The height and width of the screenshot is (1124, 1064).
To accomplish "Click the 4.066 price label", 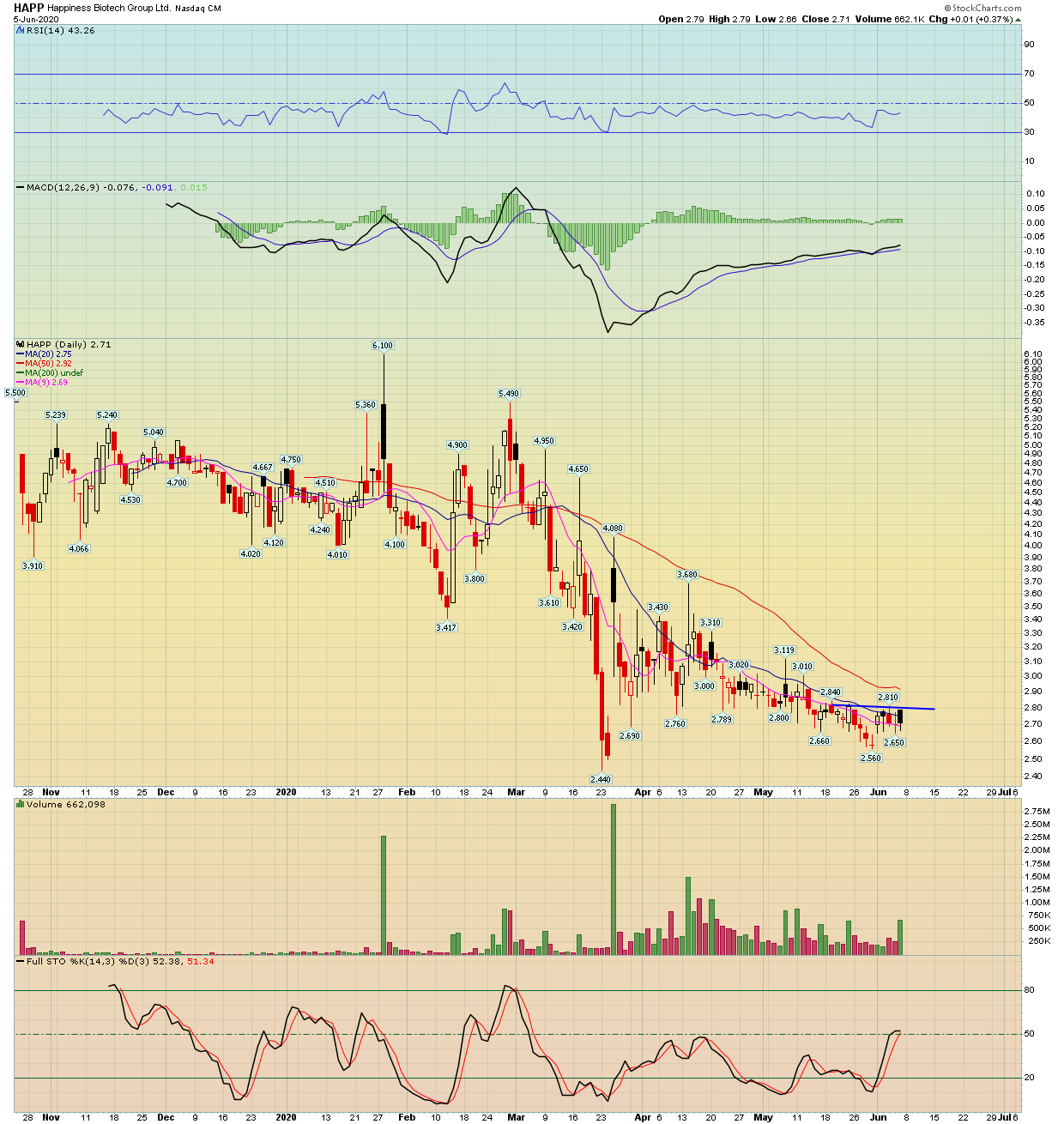I will [79, 548].
